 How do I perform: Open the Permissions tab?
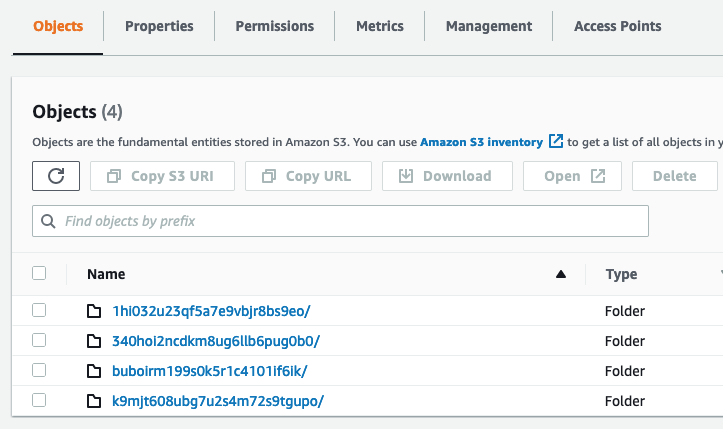274,27
